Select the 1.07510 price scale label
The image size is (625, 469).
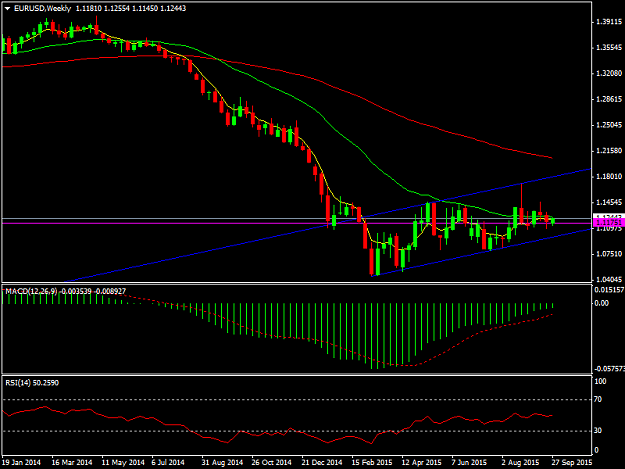tap(609, 254)
